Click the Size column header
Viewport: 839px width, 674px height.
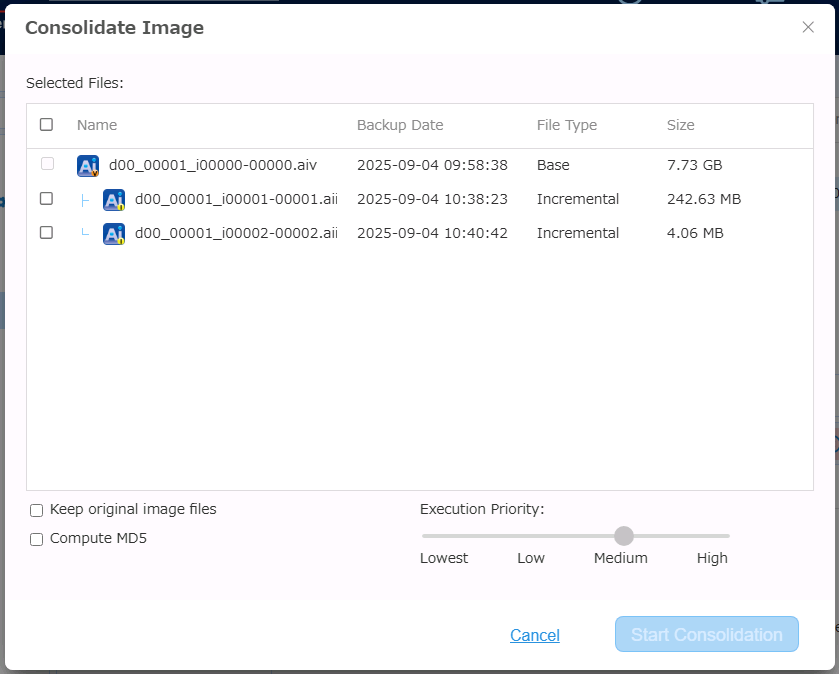coord(680,125)
